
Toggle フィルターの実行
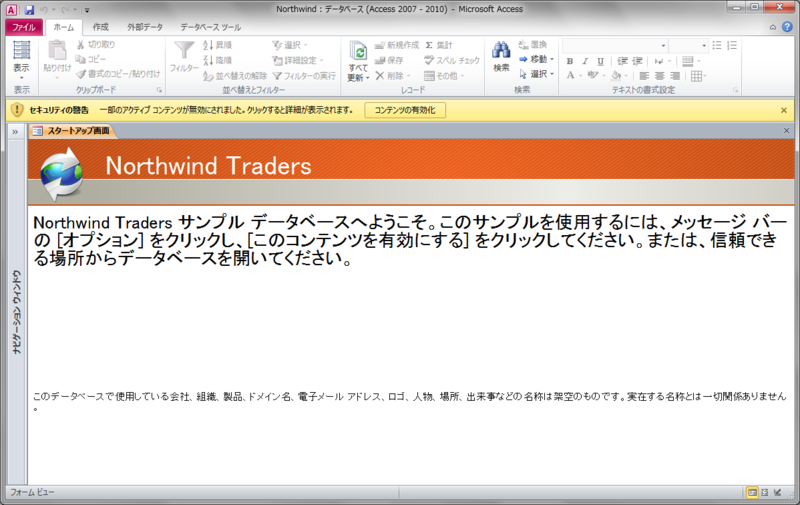tap(304, 75)
